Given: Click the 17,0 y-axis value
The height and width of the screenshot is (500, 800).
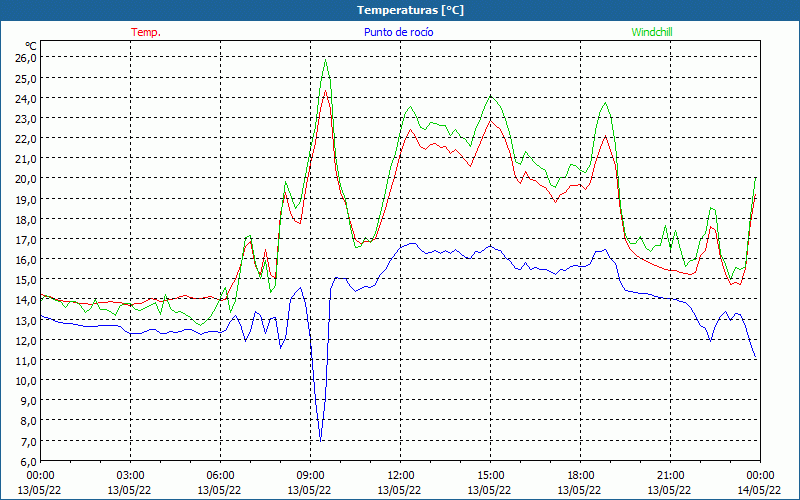Looking at the screenshot, I should click(x=26, y=239).
